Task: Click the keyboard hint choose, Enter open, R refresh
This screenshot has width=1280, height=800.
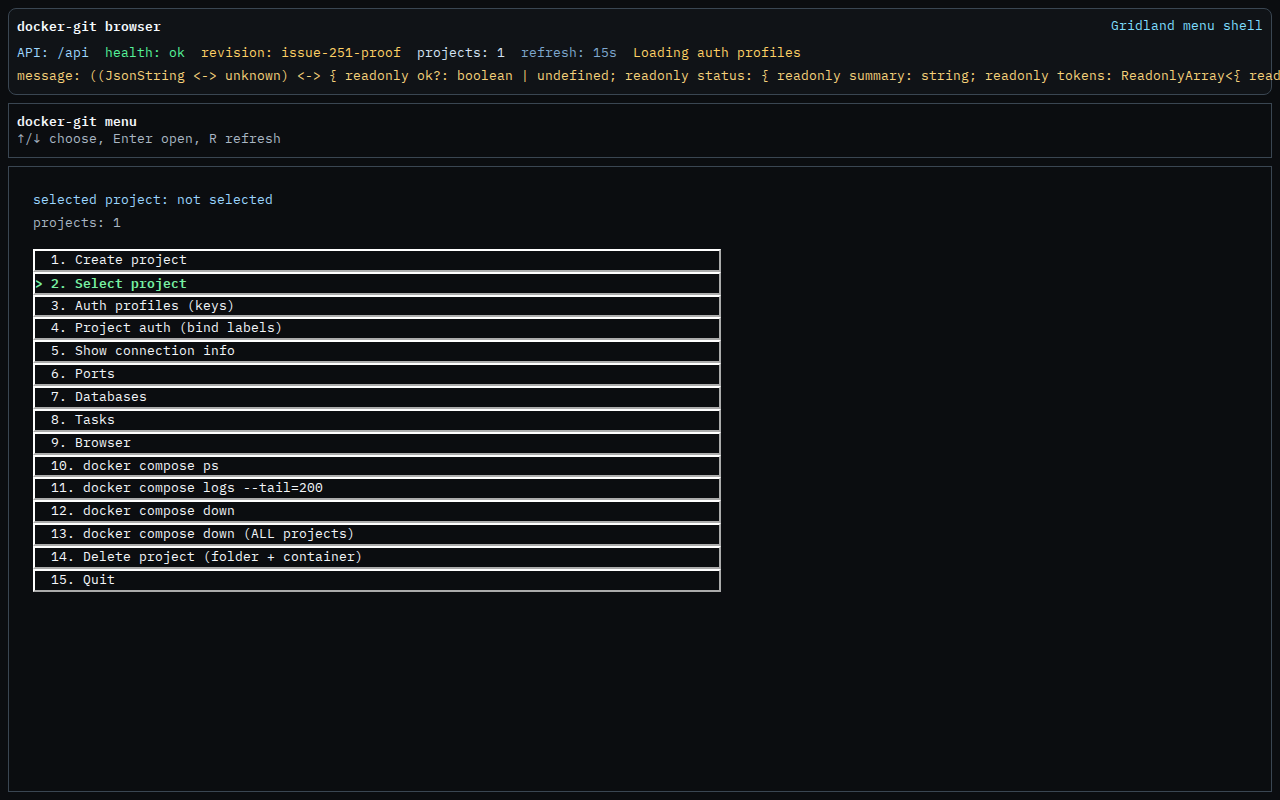Action: coord(149,139)
